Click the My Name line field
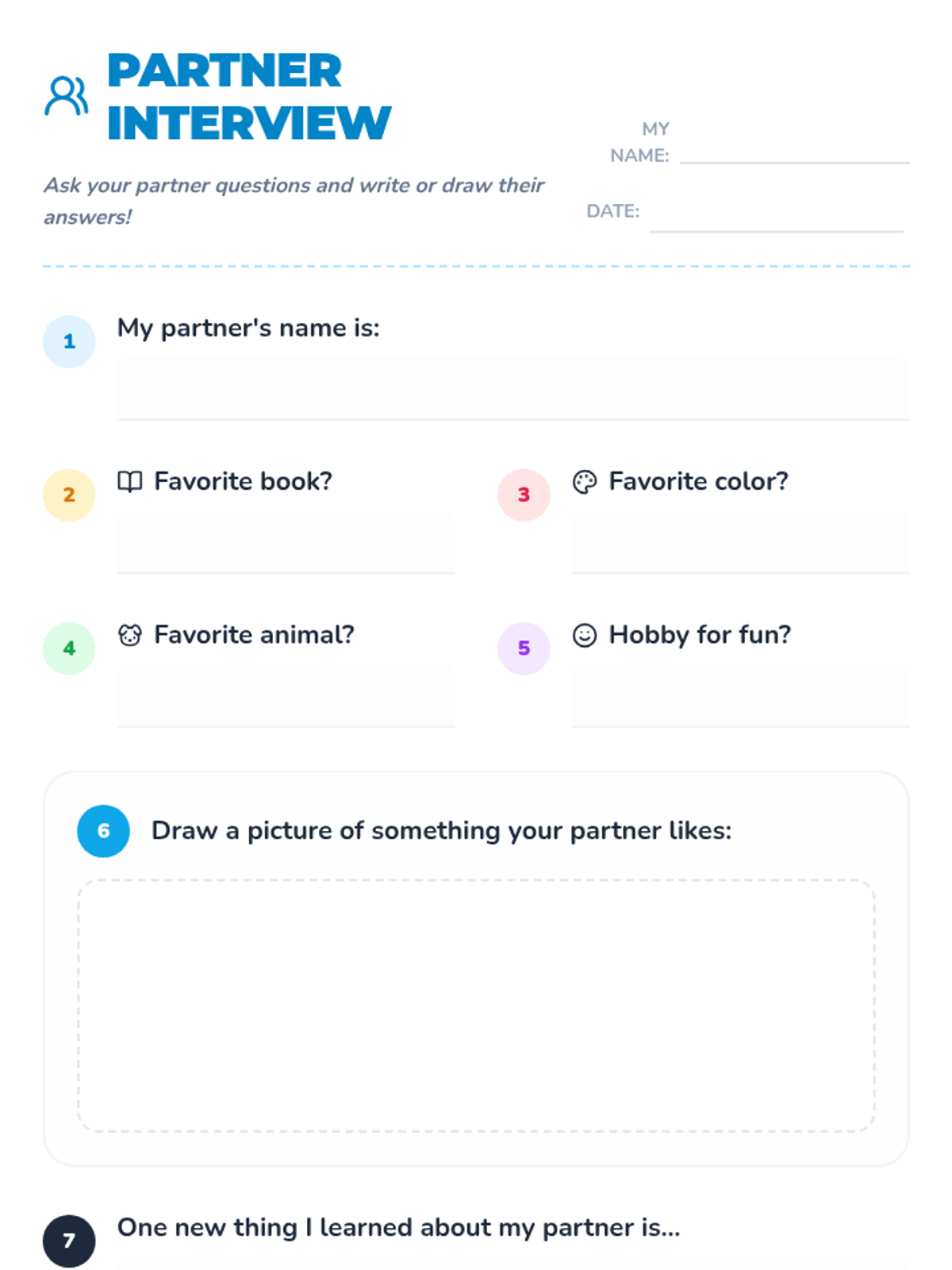Screen dimensions: 952x1270 coord(795,151)
